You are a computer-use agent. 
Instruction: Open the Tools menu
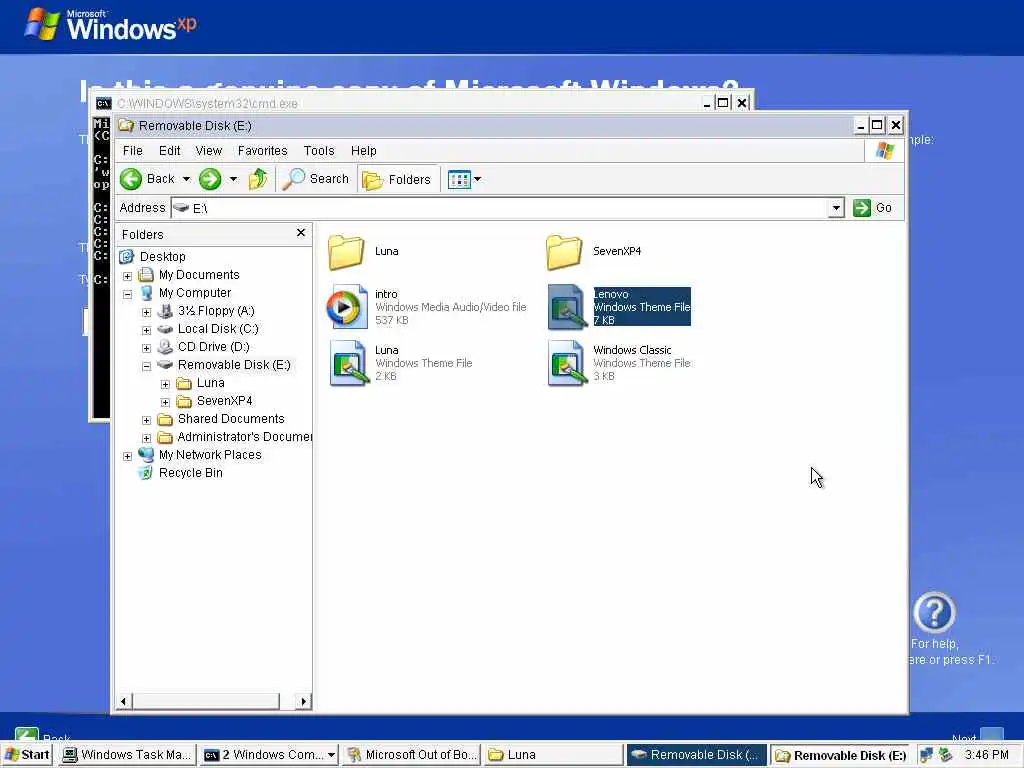(319, 151)
